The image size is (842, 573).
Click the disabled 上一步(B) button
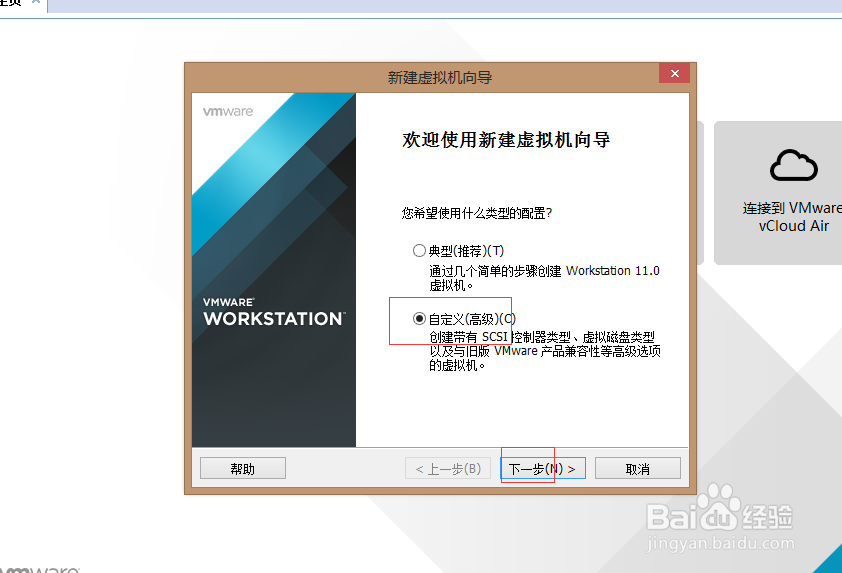(x=448, y=468)
